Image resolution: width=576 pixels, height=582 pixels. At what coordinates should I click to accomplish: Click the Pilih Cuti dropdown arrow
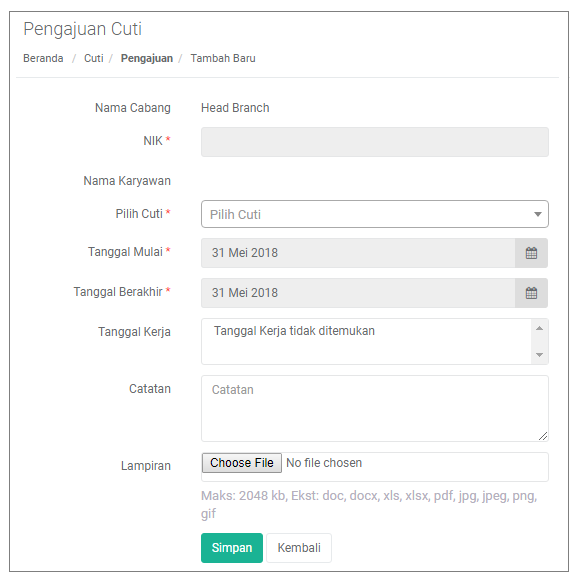tap(537, 214)
